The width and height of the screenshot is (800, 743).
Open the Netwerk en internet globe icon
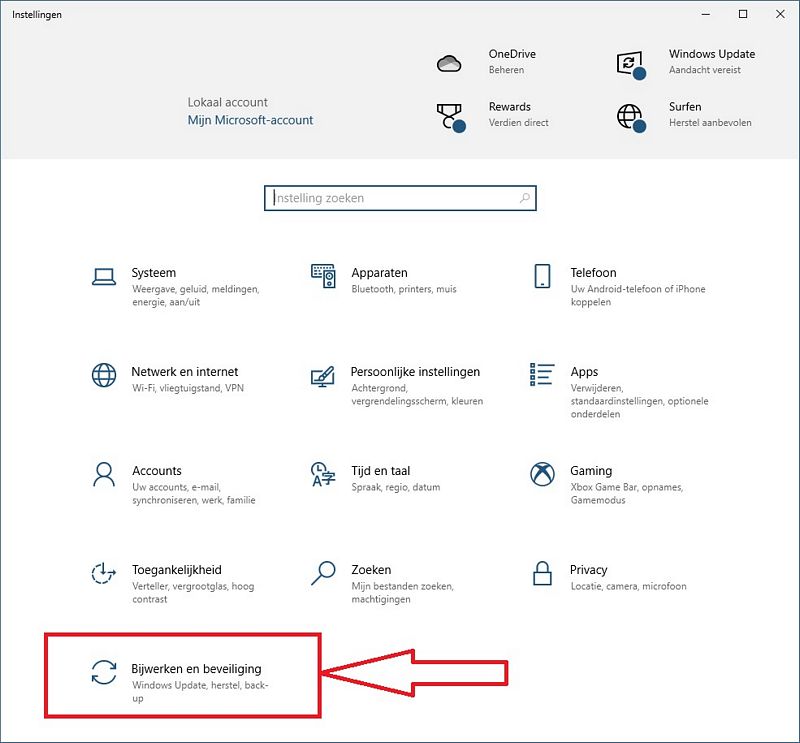[104, 375]
